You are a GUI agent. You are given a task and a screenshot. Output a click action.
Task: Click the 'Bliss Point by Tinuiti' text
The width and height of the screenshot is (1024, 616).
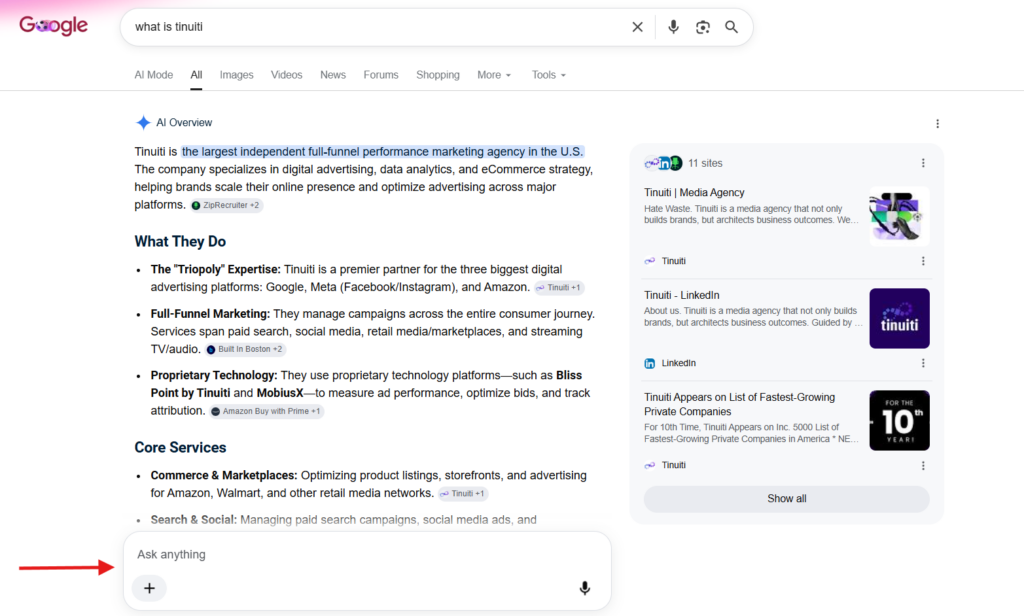367,384
